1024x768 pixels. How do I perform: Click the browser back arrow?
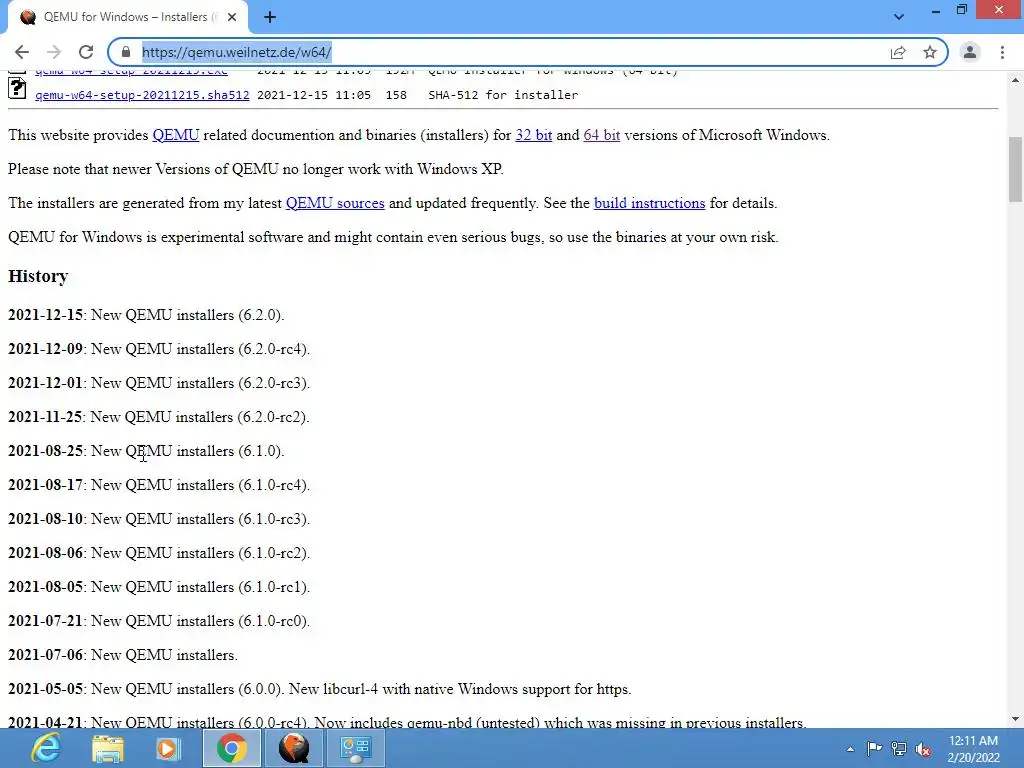(22, 52)
